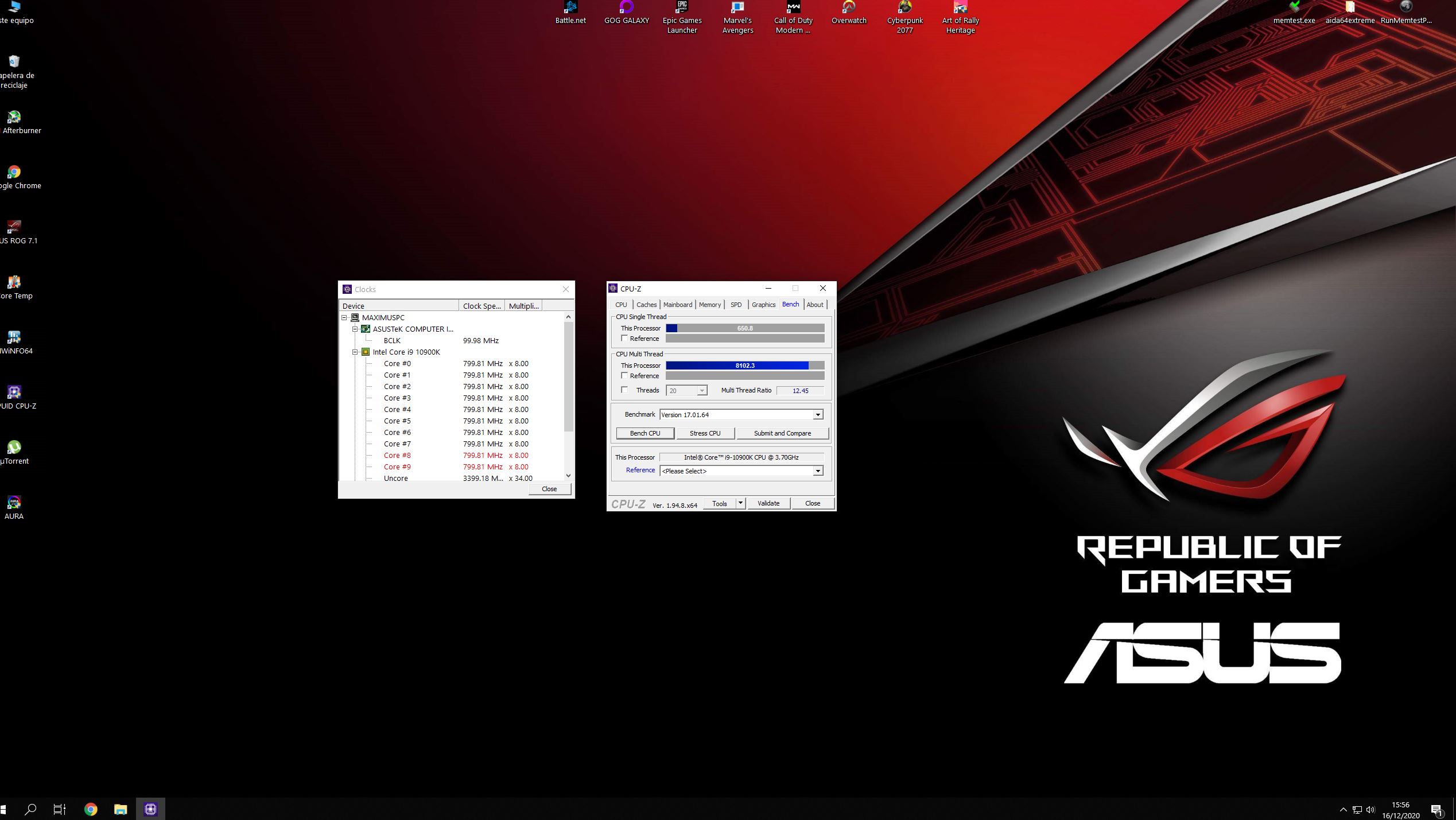Switch to the SPD tab
Viewport: 1456px width, 820px height.
tap(736, 305)
